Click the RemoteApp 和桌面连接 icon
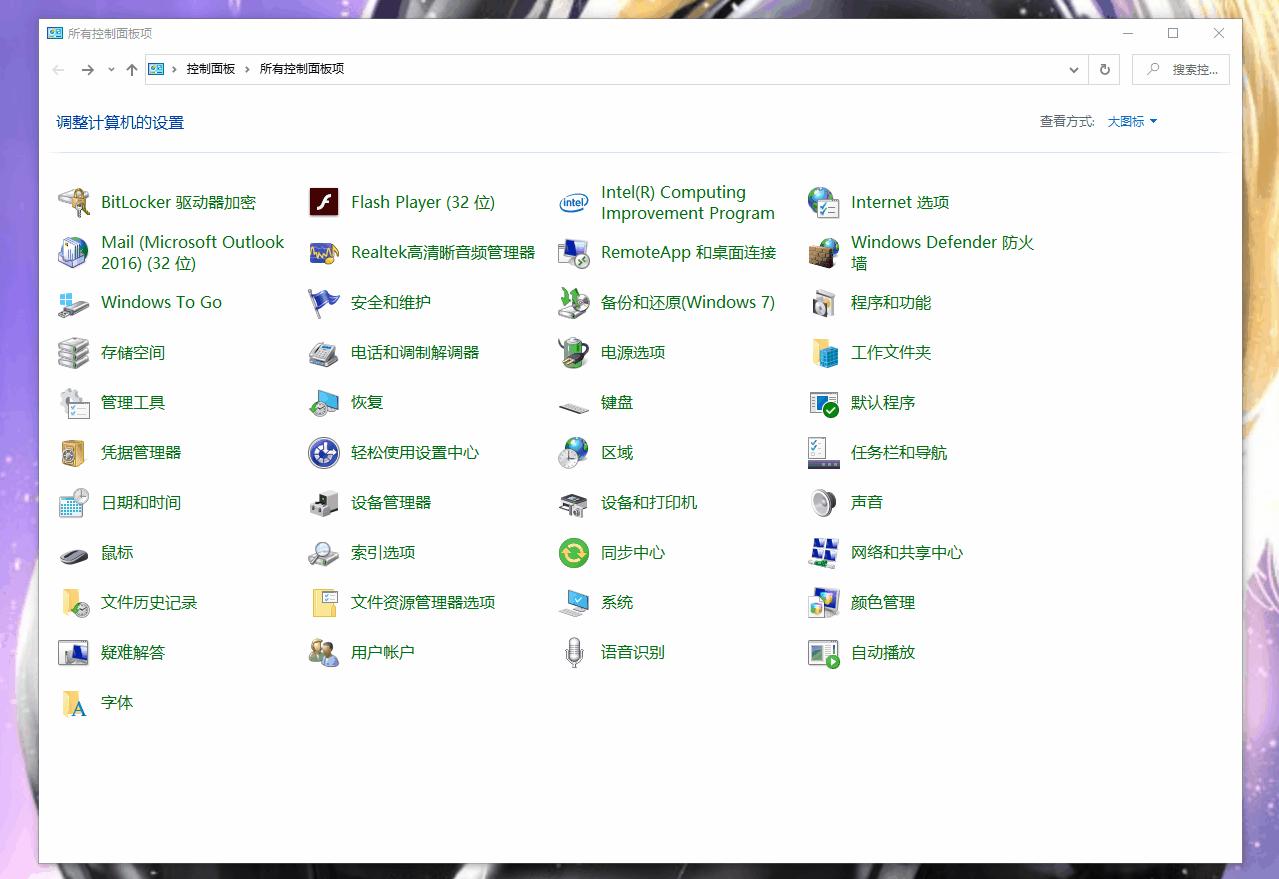This screenshot has width=1279, height=879. click(x=574, y=253)
